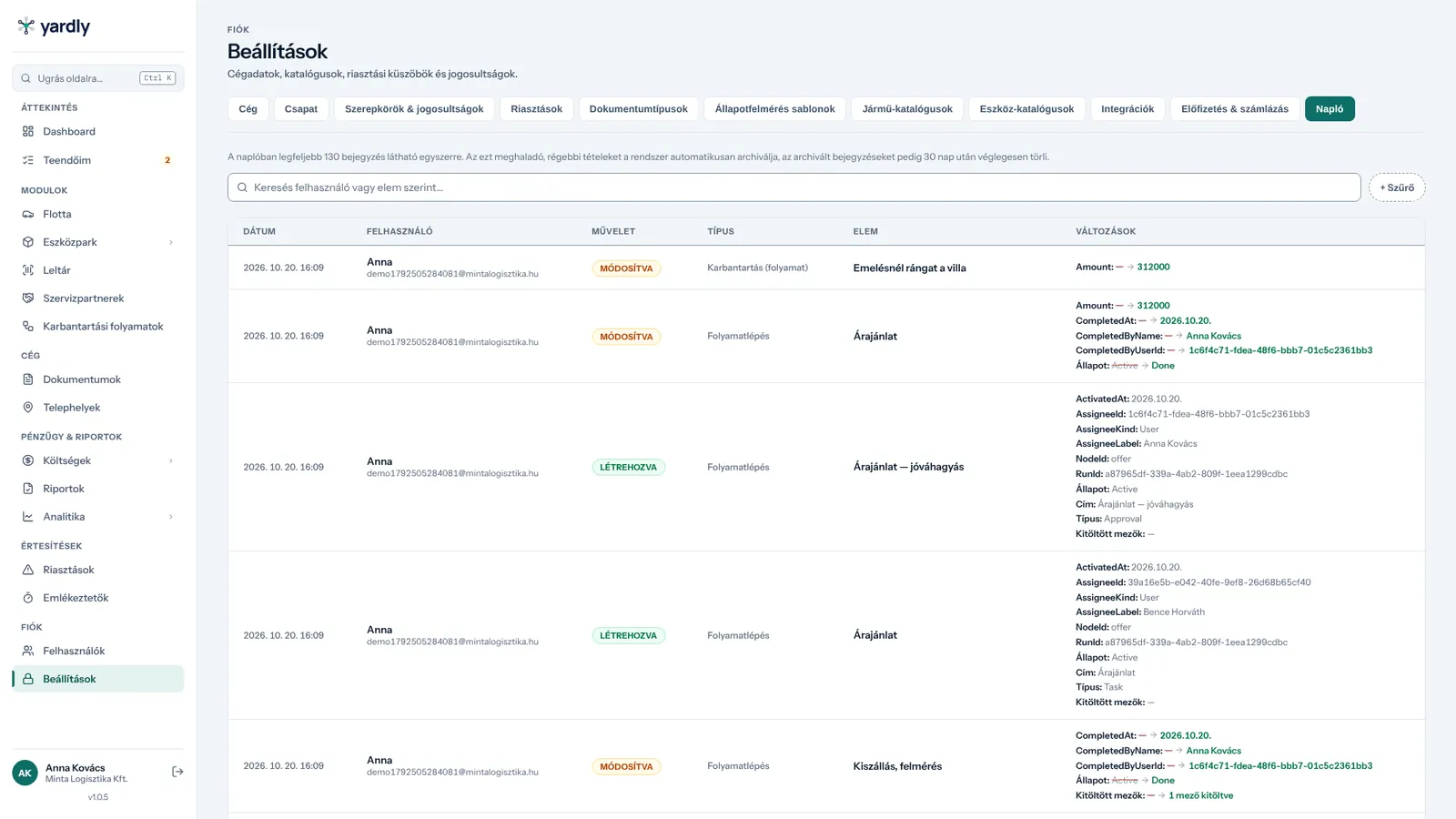The width and height of the screenshot is (1456, 819).
Task: Click the Művelet column header
Action: [x=613, y=231]
